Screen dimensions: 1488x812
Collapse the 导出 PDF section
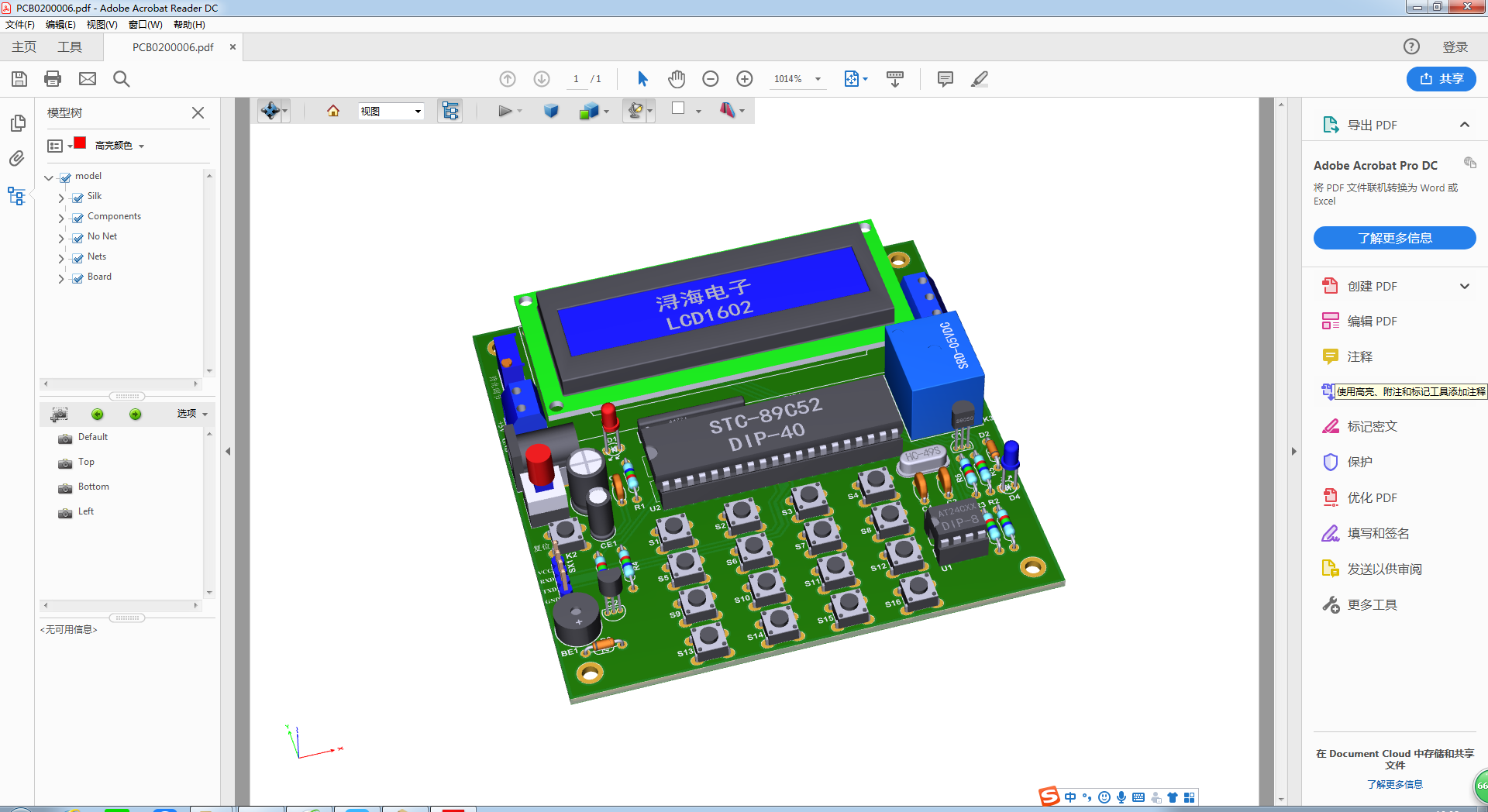(1465, 125)
